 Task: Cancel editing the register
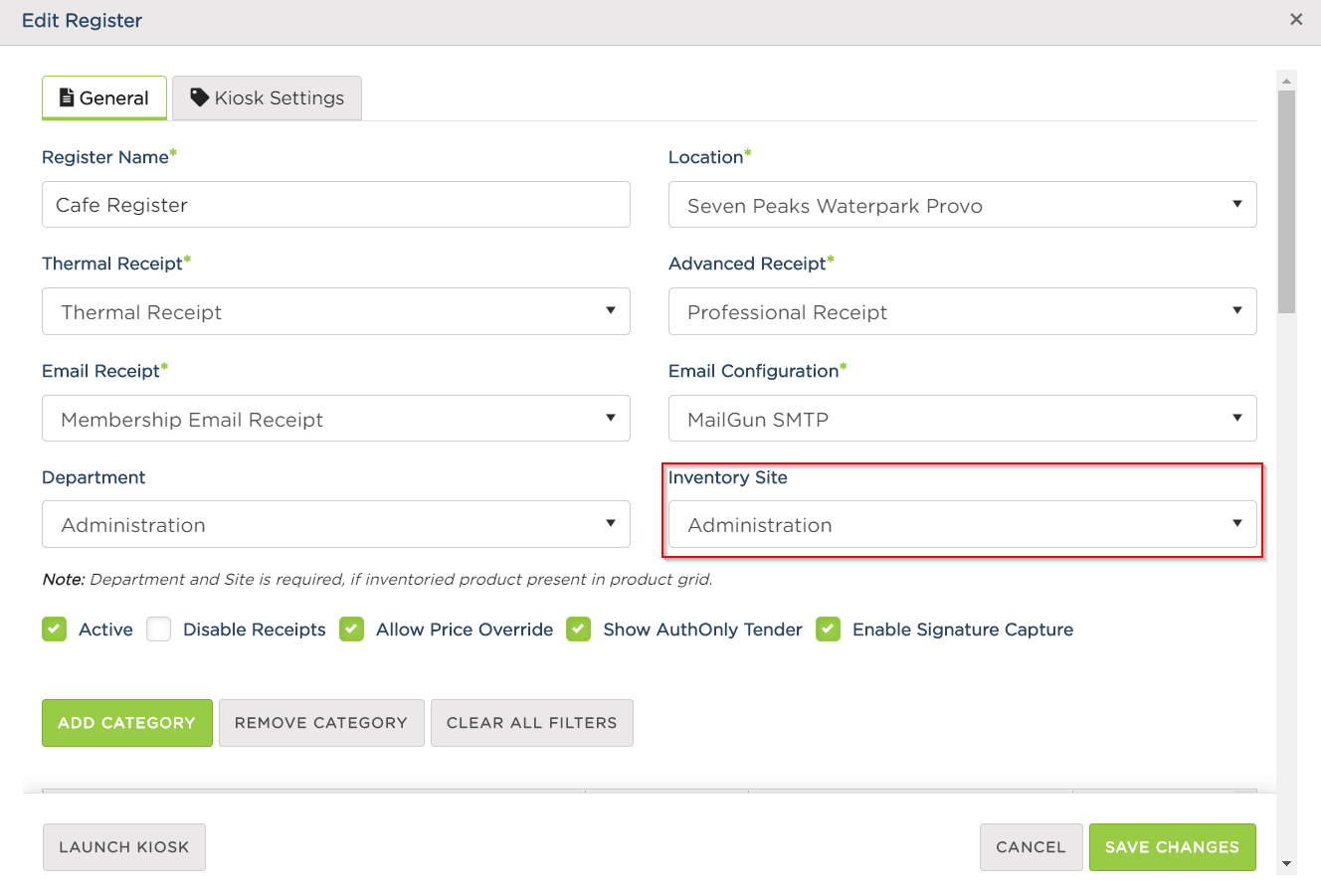1032,847
